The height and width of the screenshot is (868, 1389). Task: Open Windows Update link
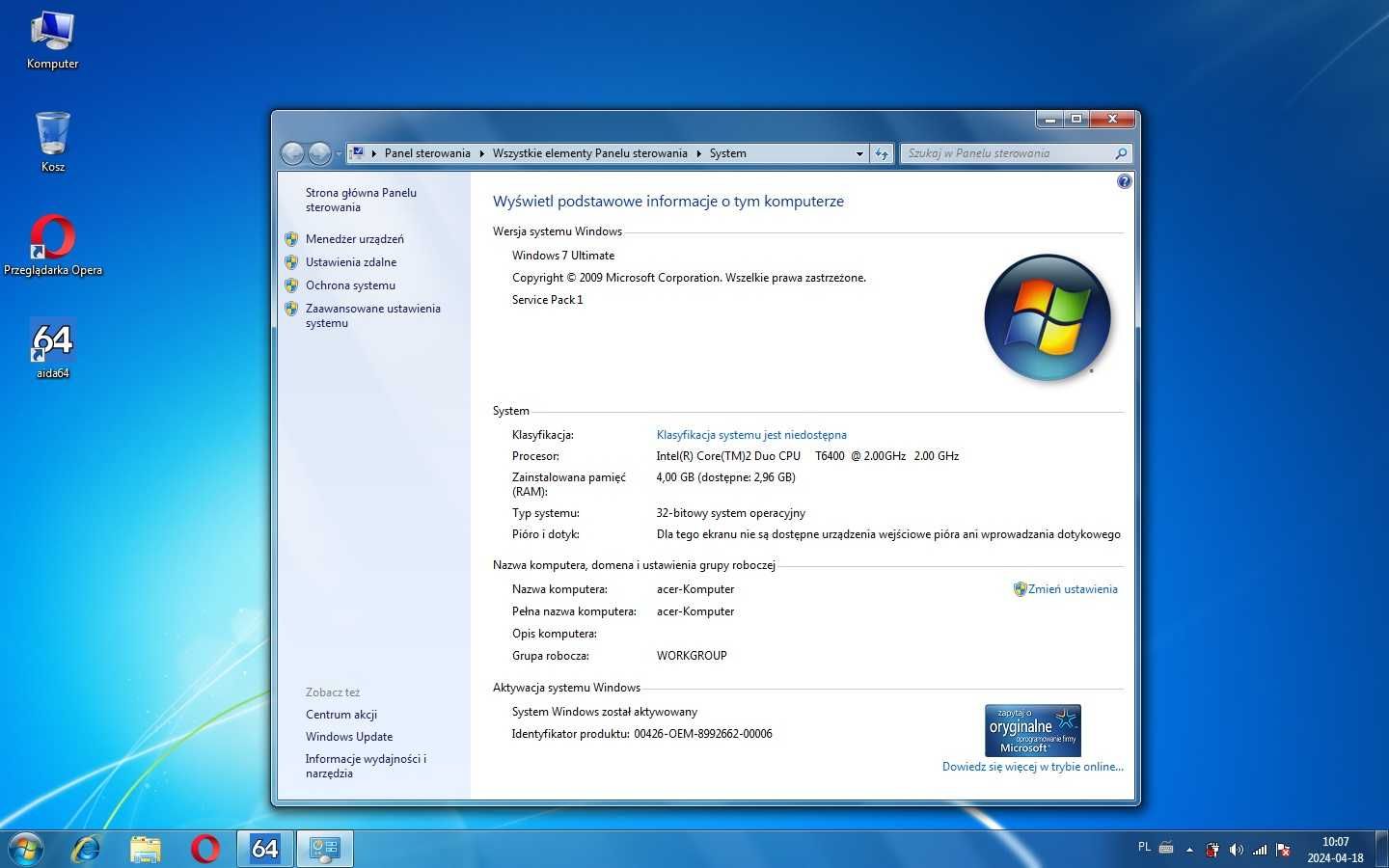348,737
